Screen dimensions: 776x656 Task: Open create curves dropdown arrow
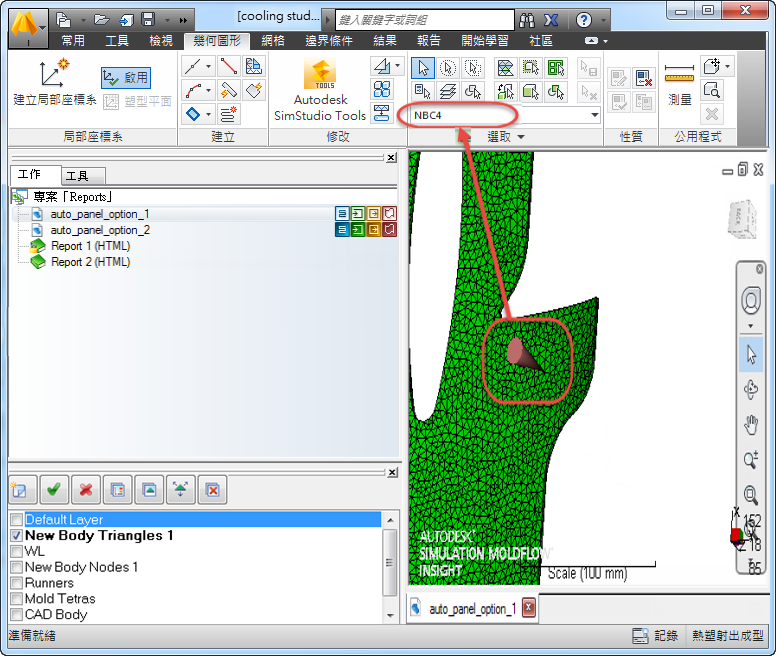[208, 91]
